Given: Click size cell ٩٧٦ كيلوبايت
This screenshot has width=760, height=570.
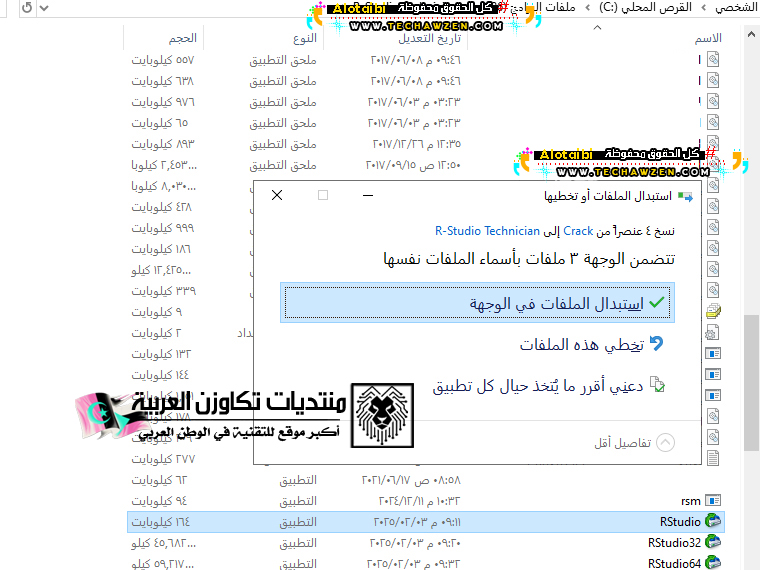Looking at the screenshot, I should click(x=163, y=102).
